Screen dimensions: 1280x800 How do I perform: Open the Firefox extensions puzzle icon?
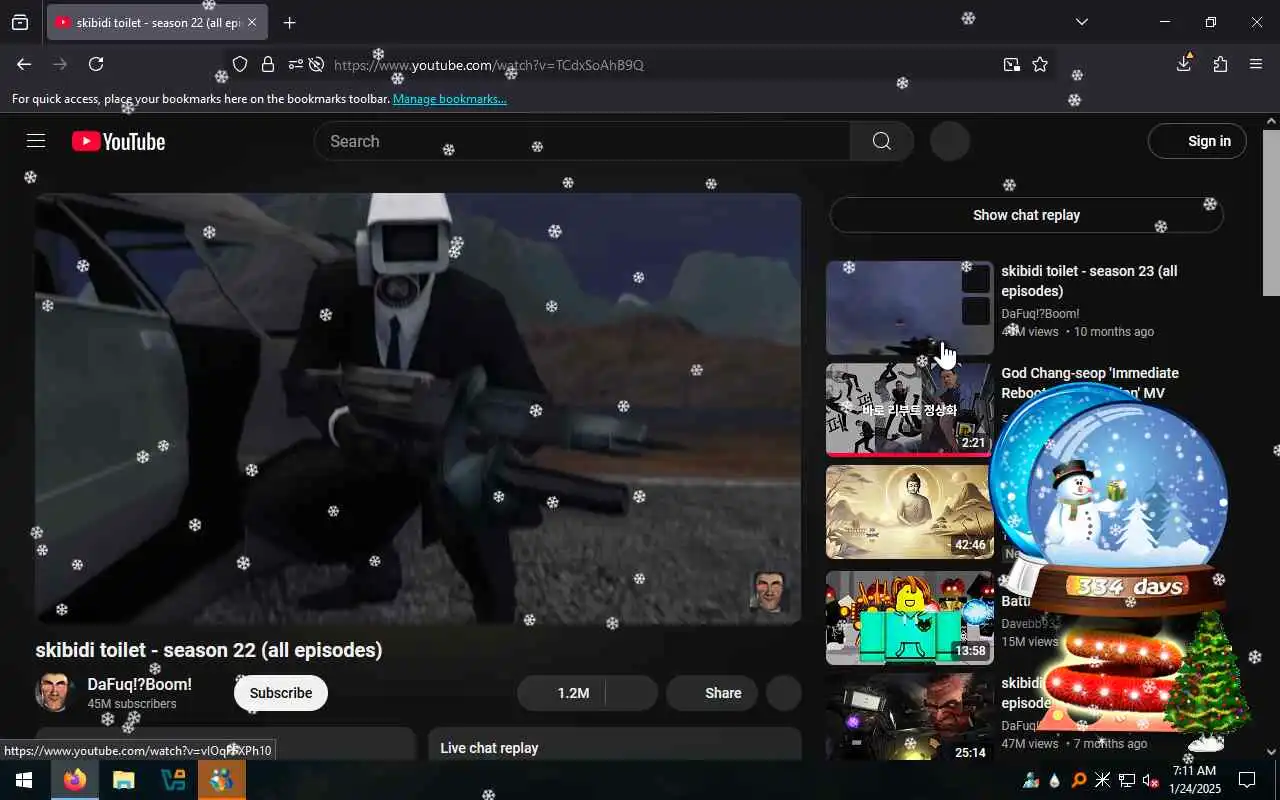(x=1220, y=64)
